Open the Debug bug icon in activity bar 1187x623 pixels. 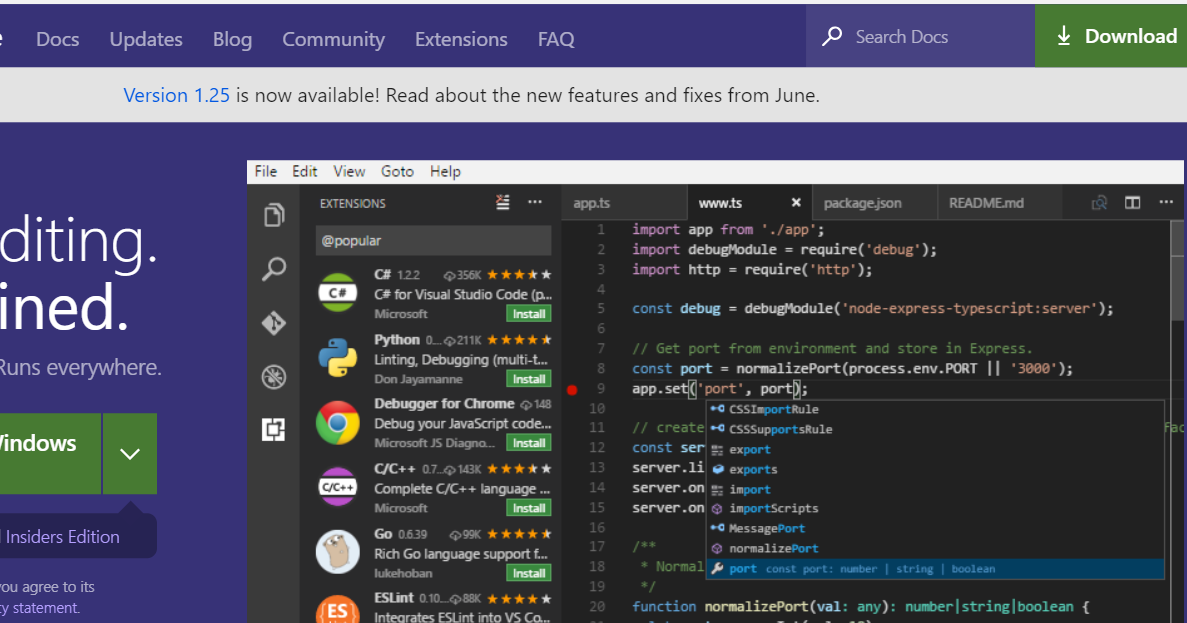[x=273, y=377]
